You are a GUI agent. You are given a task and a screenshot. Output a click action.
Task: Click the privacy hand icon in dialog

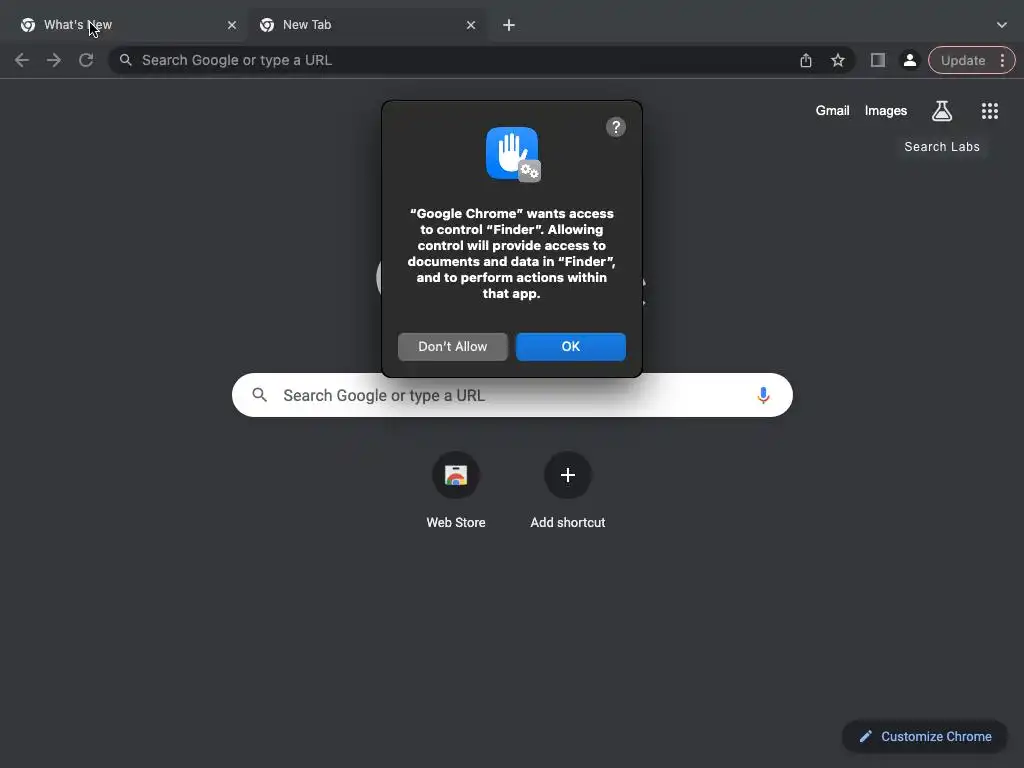pyautogui.click(x=513, y=154)
